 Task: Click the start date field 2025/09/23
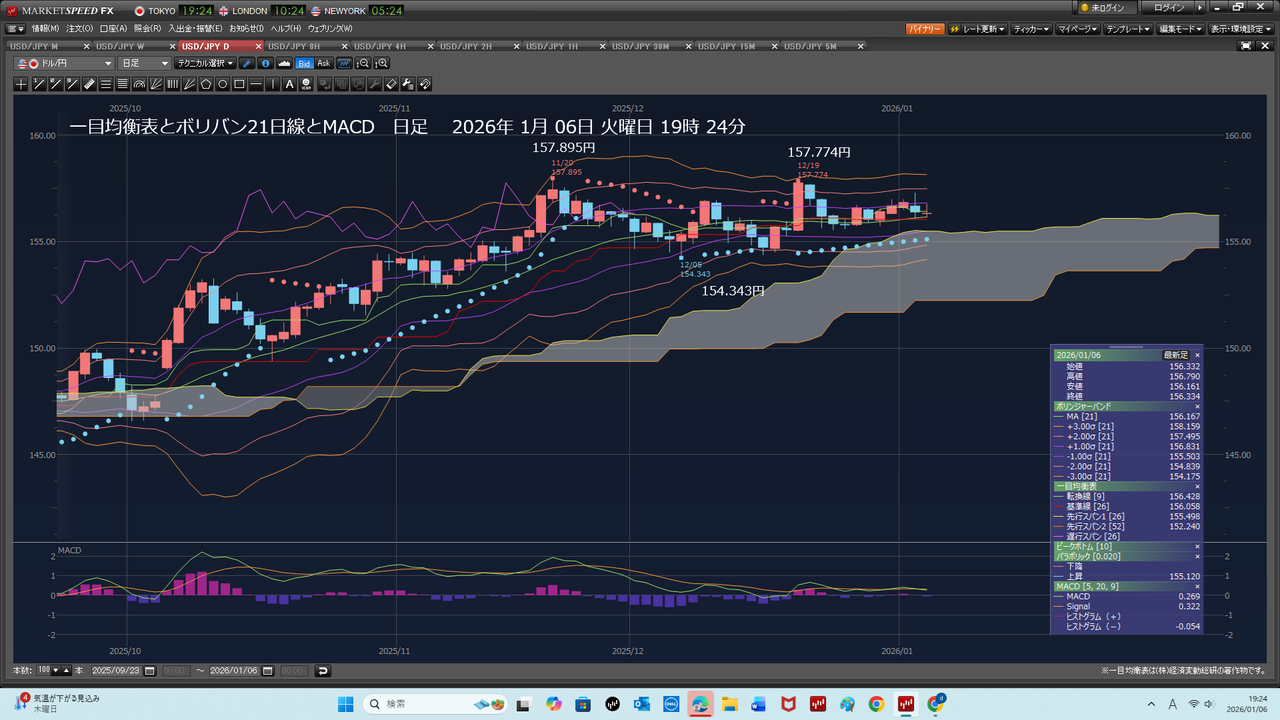tap(116, 671)
